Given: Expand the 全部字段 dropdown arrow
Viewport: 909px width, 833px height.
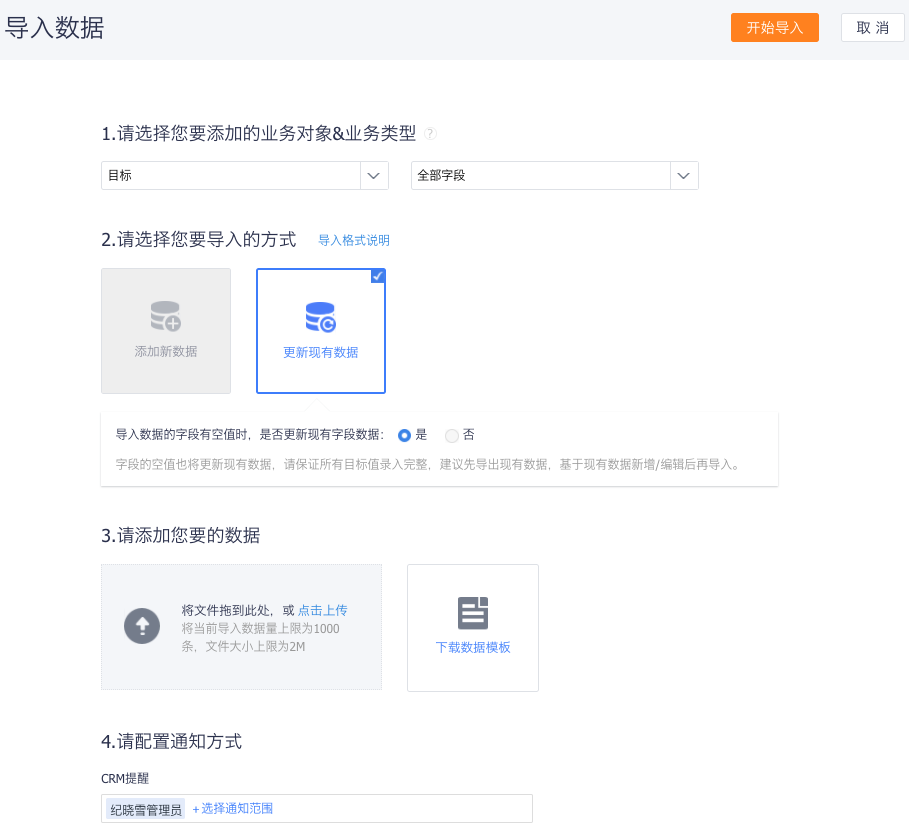Looking at the screenshot, I should pos(684,176).
